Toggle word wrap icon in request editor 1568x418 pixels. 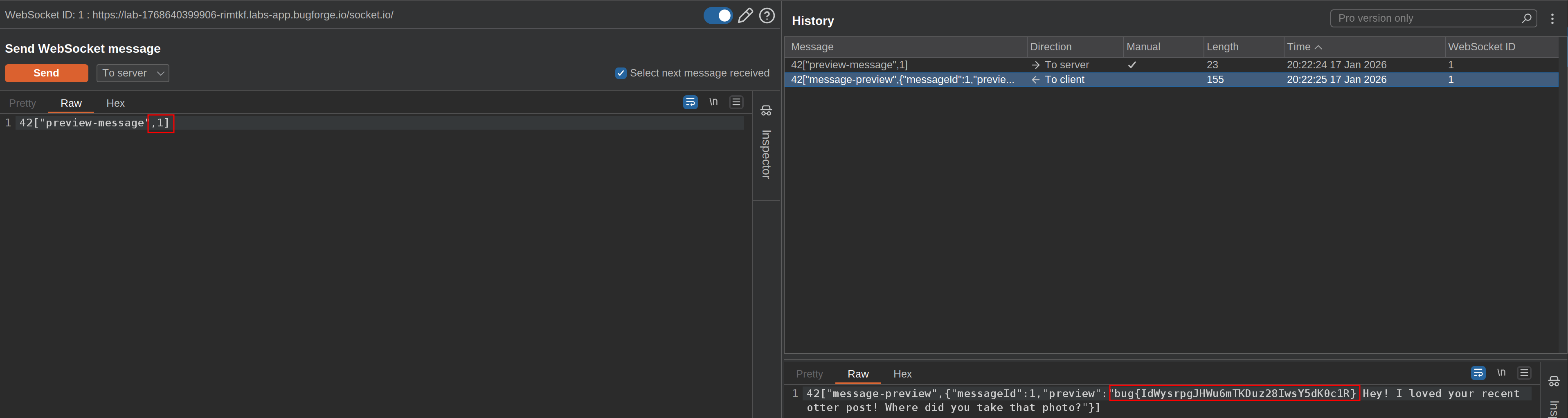(x=690, y=102)
